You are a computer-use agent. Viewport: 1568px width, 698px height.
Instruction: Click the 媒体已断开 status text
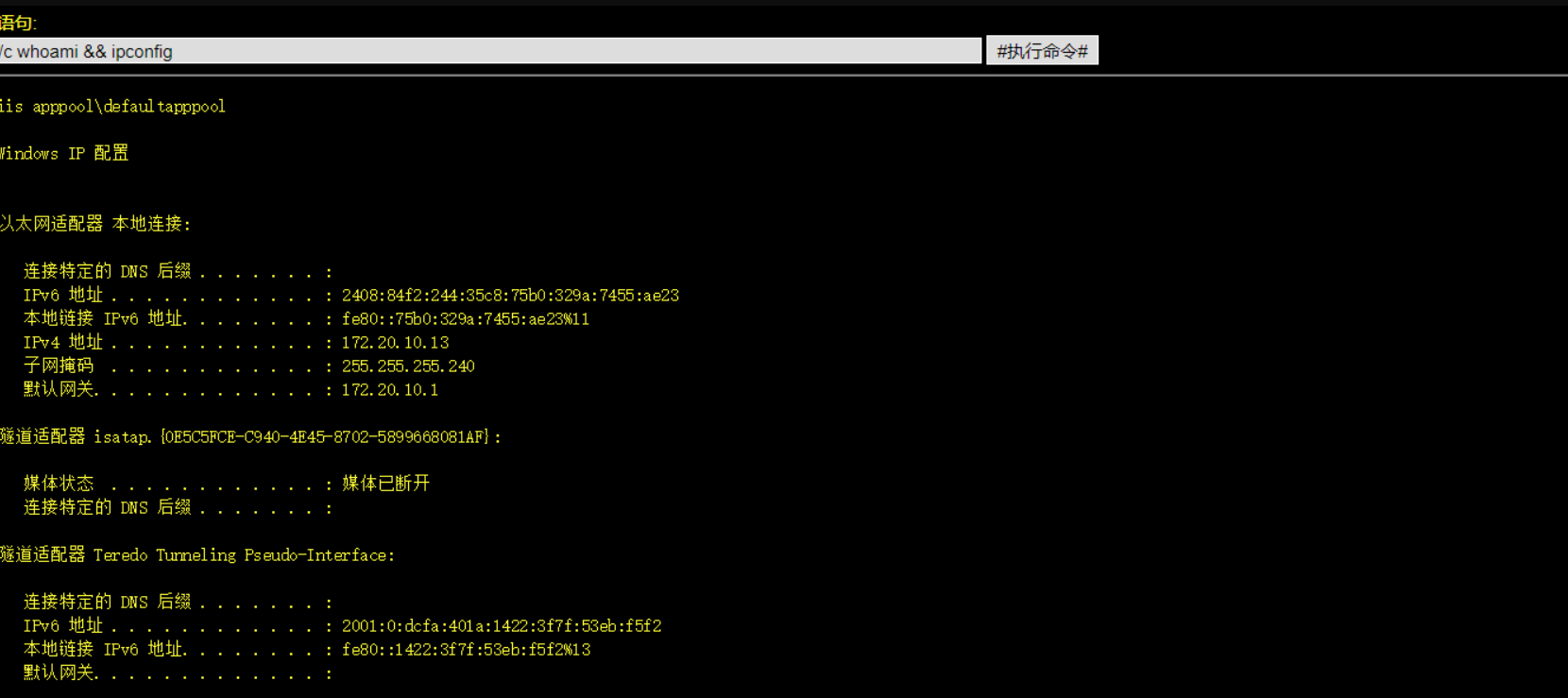385,484
